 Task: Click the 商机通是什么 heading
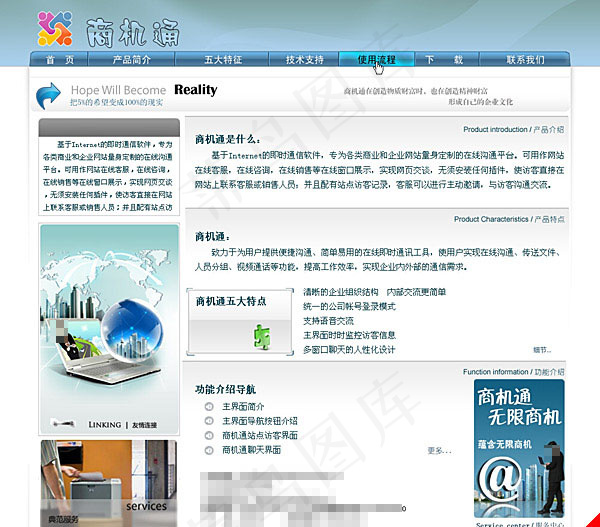(x=228, y=140)
